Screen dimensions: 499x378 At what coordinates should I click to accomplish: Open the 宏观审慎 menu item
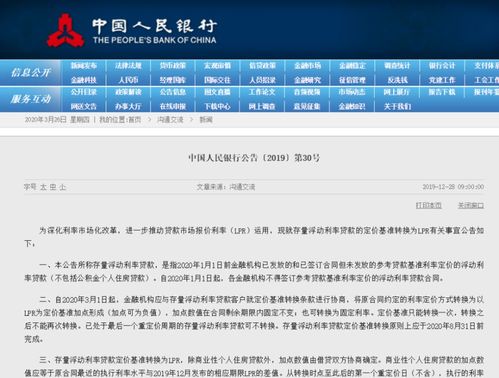point(217,66)
